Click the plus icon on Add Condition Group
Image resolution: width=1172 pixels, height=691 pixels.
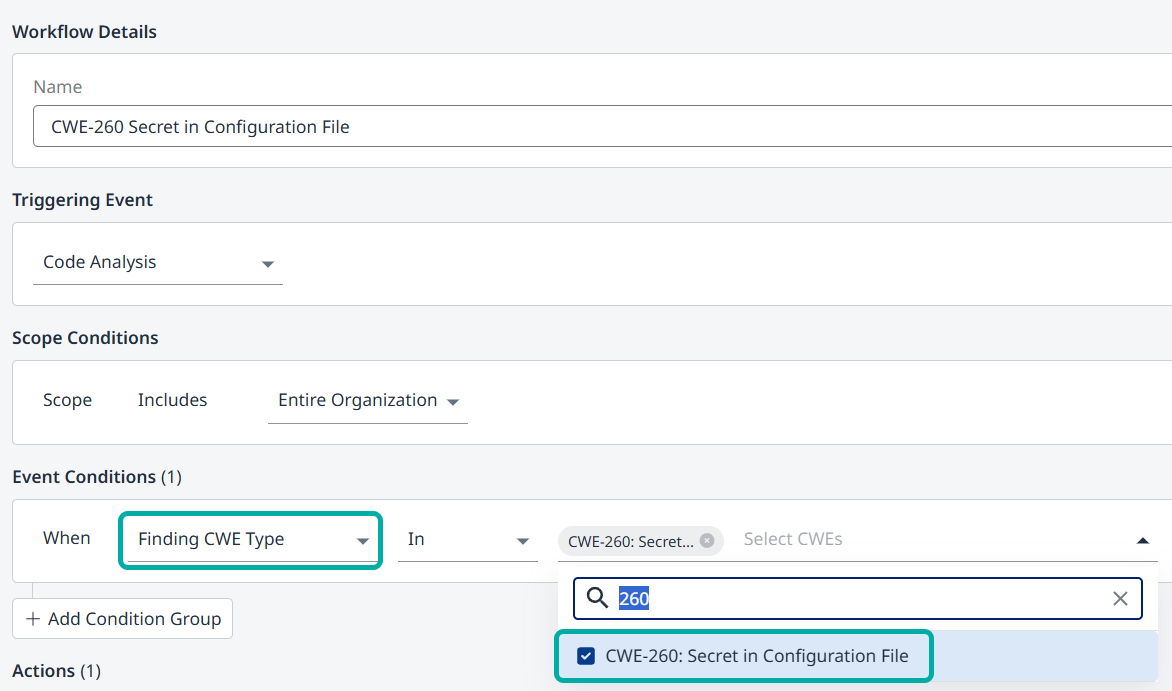pos(33,619)
